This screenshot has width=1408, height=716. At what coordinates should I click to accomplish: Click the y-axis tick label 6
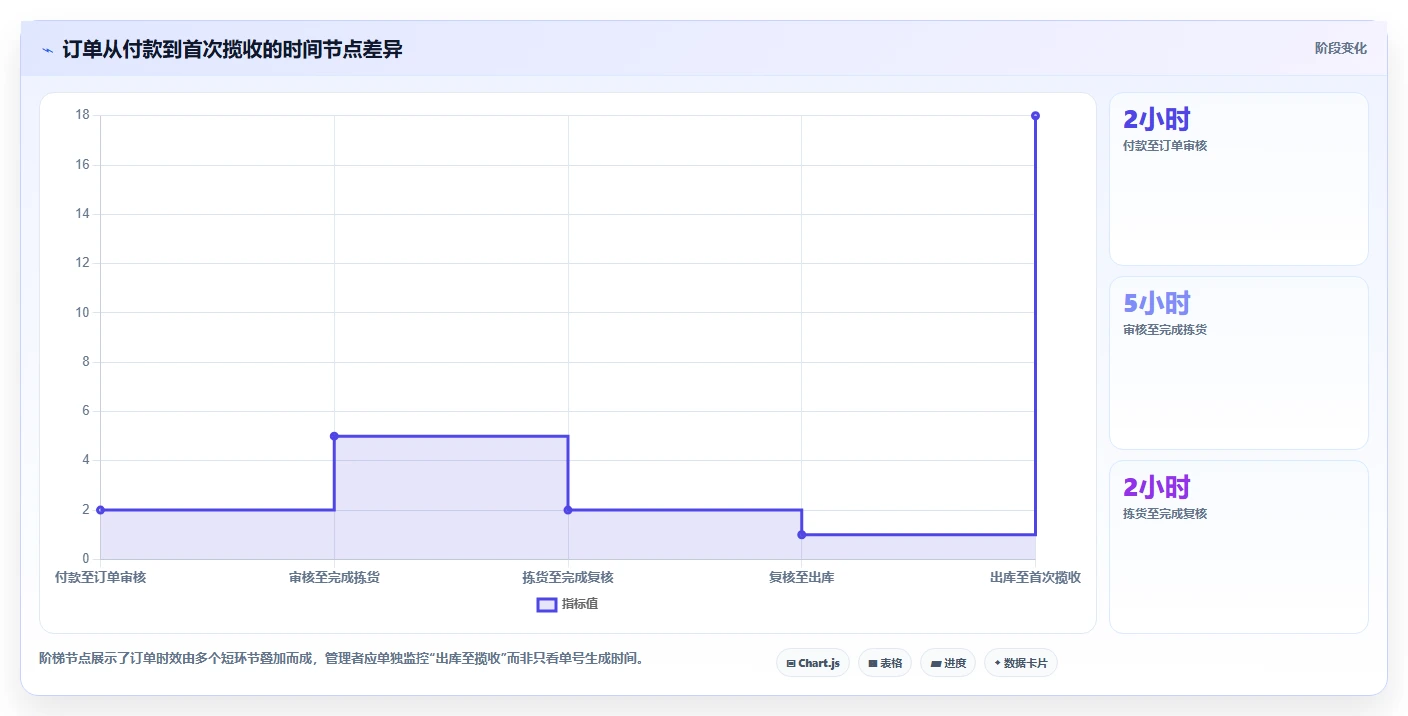coord(86,411)
